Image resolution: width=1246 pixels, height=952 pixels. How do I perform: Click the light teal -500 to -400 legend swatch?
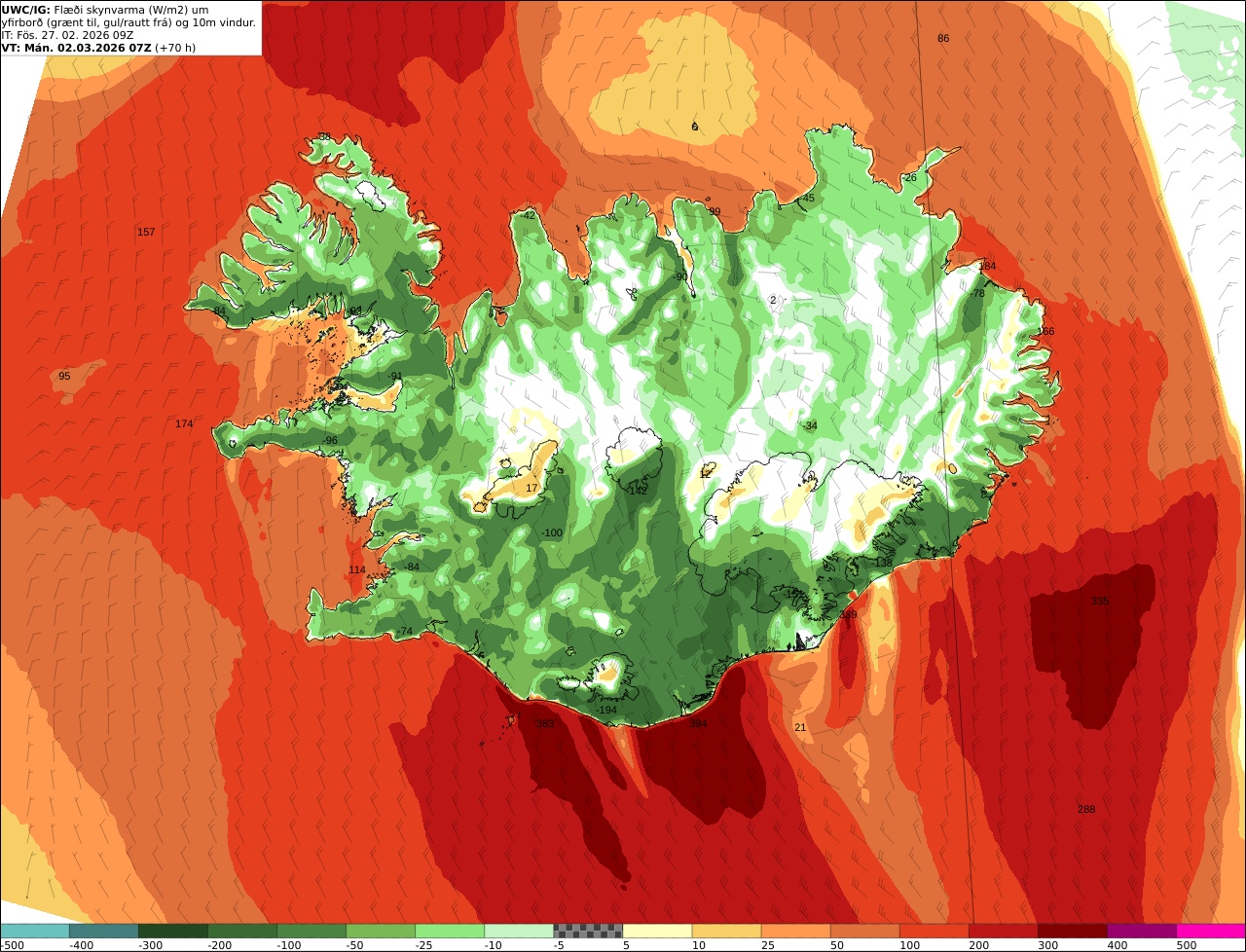click(x=34, y=931)
